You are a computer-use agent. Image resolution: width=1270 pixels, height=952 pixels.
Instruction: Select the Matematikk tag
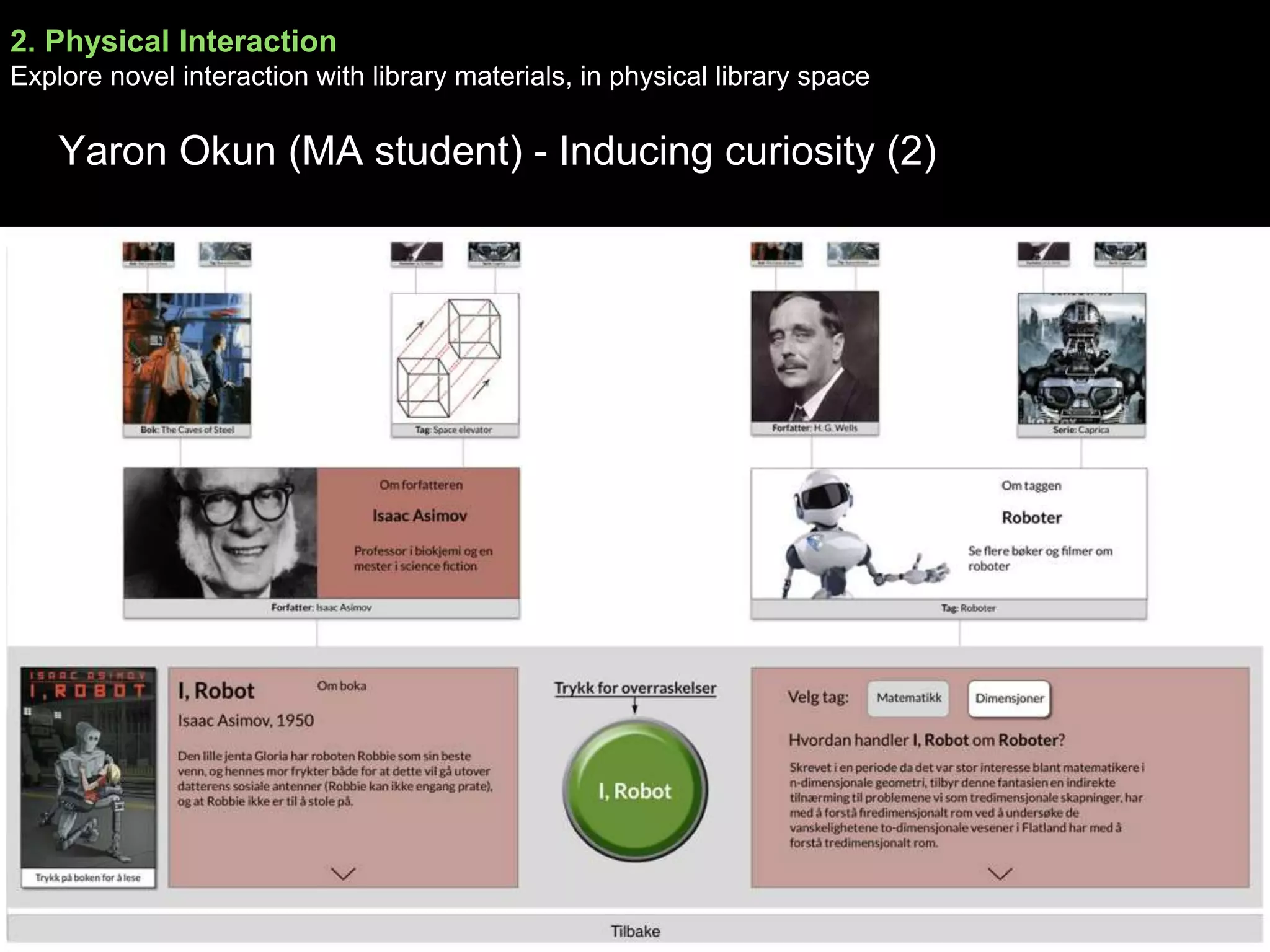(908, 699)
